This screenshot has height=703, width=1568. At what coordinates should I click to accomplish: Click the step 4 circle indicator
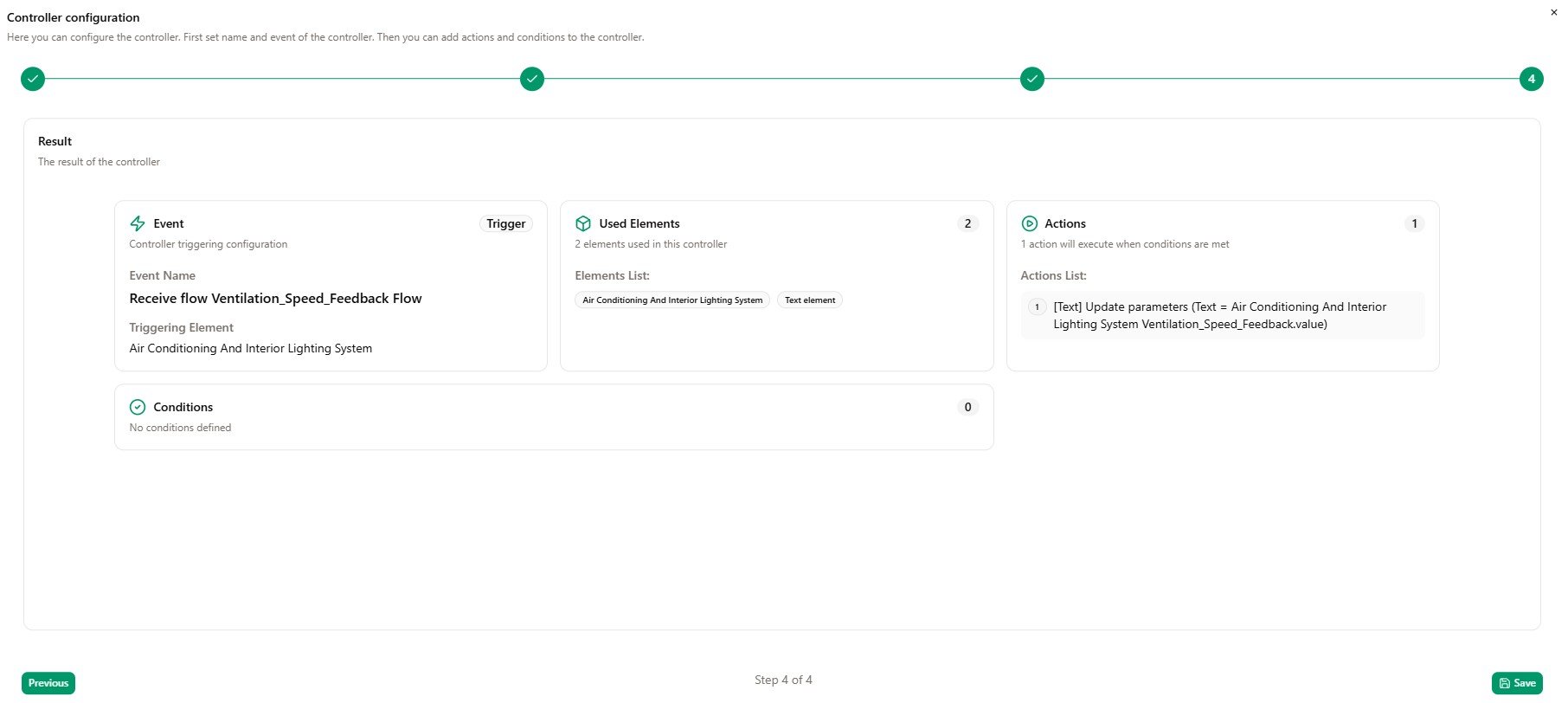click(x=1532, y=79)
